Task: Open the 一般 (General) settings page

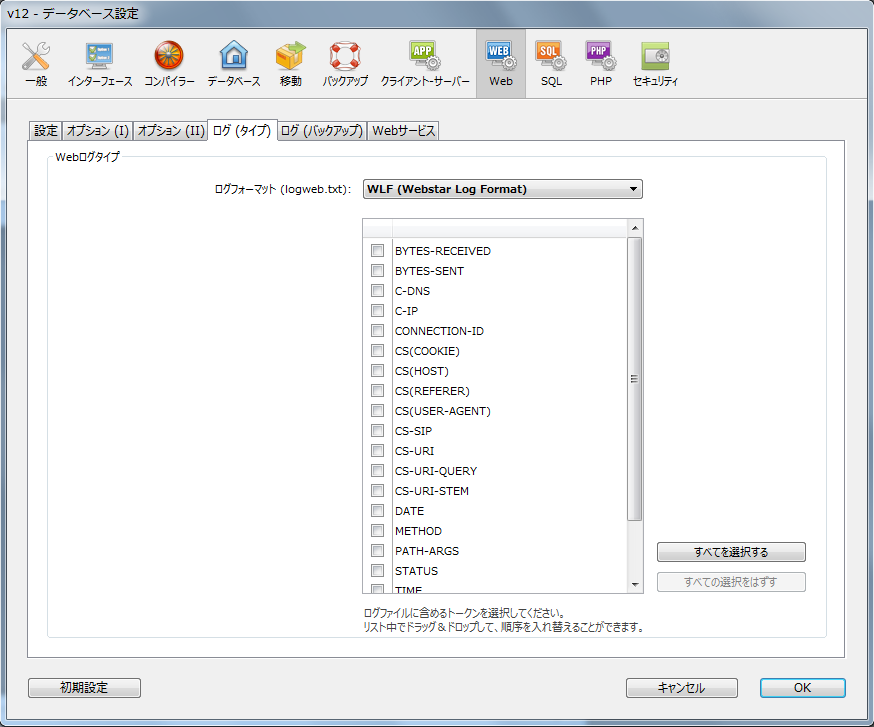Action: [x=36, y=64]
